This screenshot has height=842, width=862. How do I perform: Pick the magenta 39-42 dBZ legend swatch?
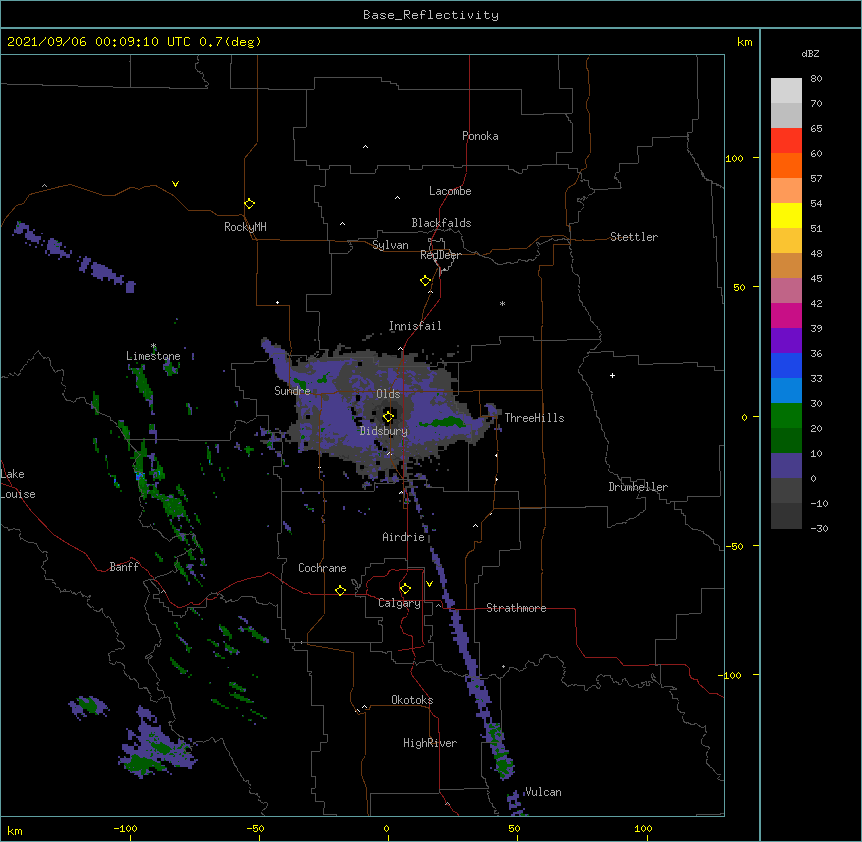coord(786,315)
